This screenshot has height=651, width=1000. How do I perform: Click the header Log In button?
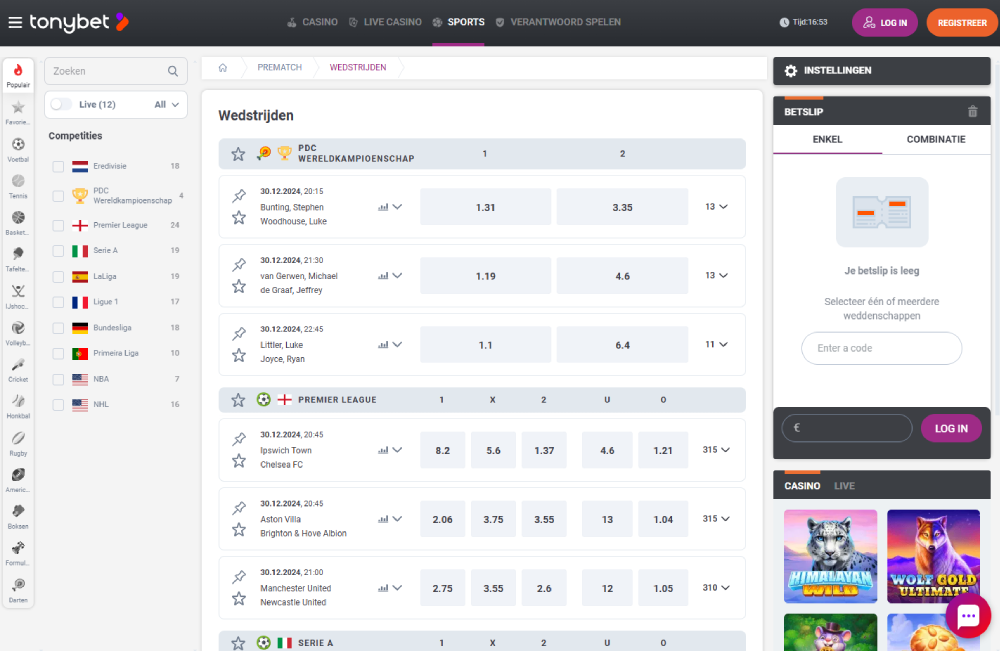click(x=885, y=22)
